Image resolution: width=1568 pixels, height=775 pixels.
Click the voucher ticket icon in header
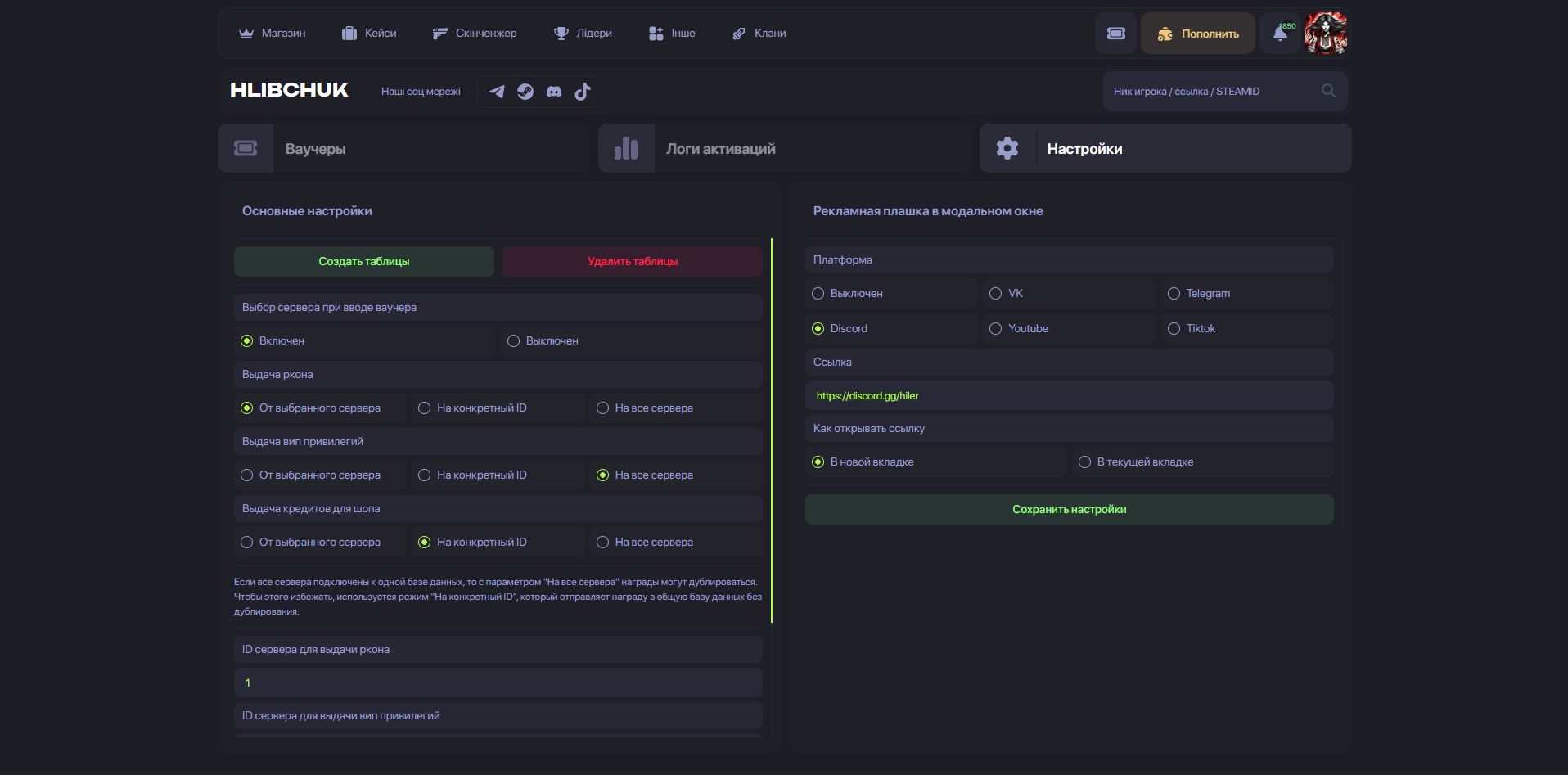tap(1116, 34)
